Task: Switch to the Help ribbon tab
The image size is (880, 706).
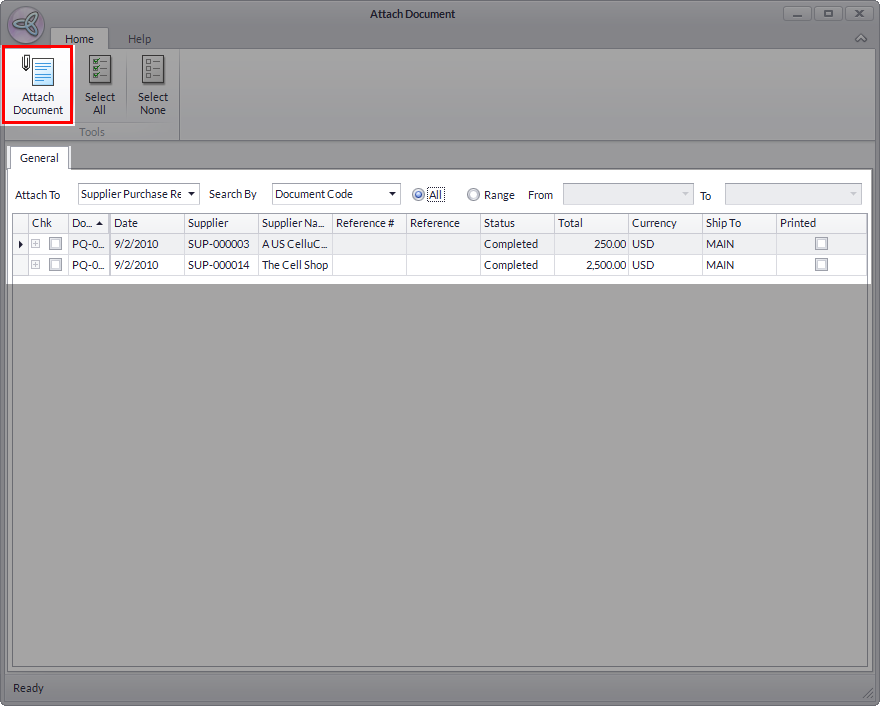Action: click(139, 39)
